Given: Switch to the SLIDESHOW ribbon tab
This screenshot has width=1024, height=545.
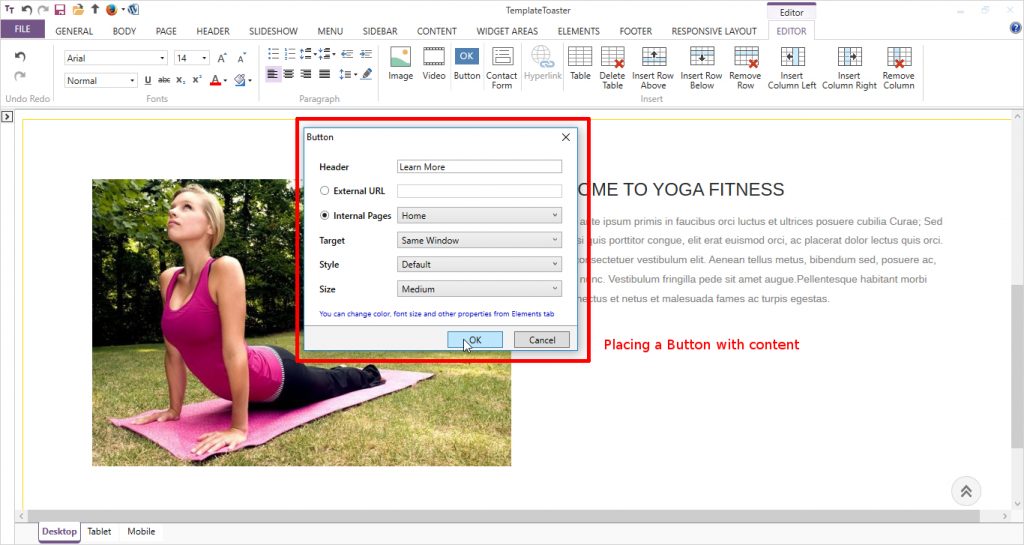Looking at the screenshot, I should point(272,31).
